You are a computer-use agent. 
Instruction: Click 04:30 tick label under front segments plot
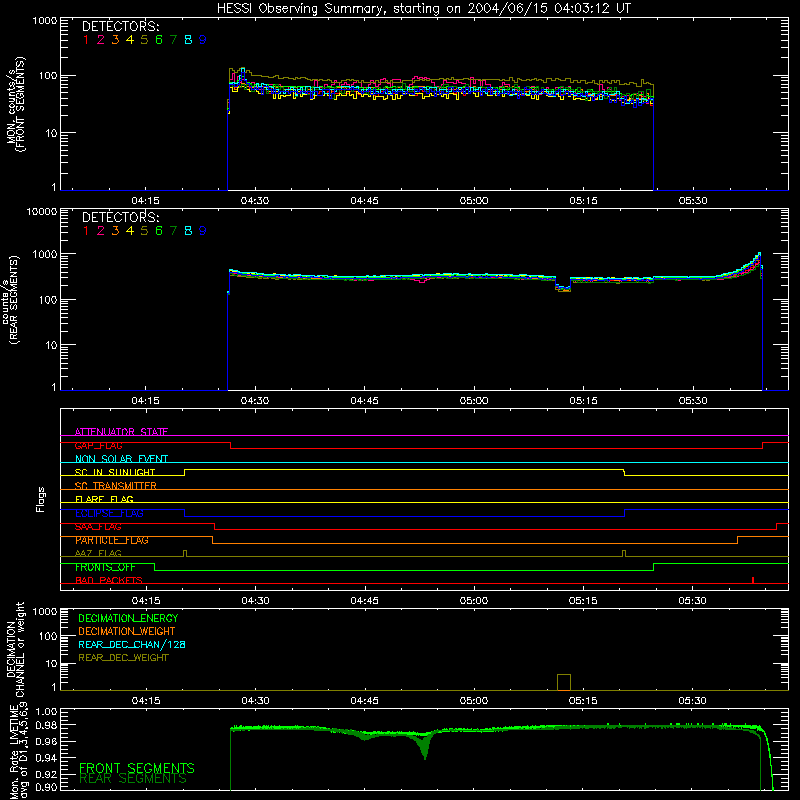point(255,201)
